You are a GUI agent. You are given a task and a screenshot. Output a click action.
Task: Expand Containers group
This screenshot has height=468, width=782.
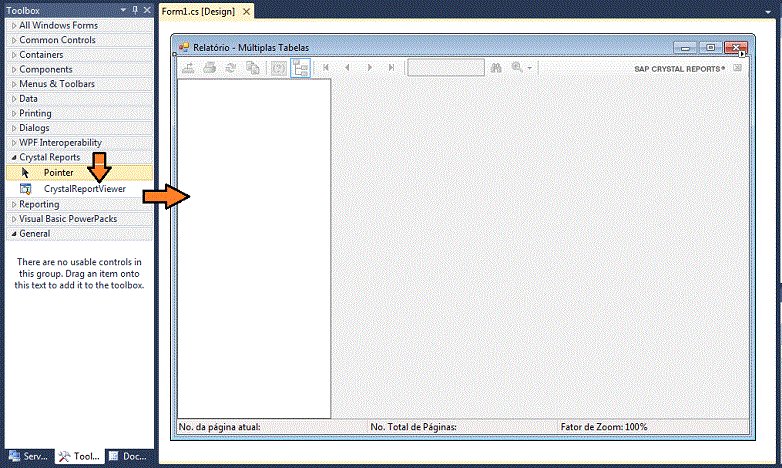(x=14, y=55)
